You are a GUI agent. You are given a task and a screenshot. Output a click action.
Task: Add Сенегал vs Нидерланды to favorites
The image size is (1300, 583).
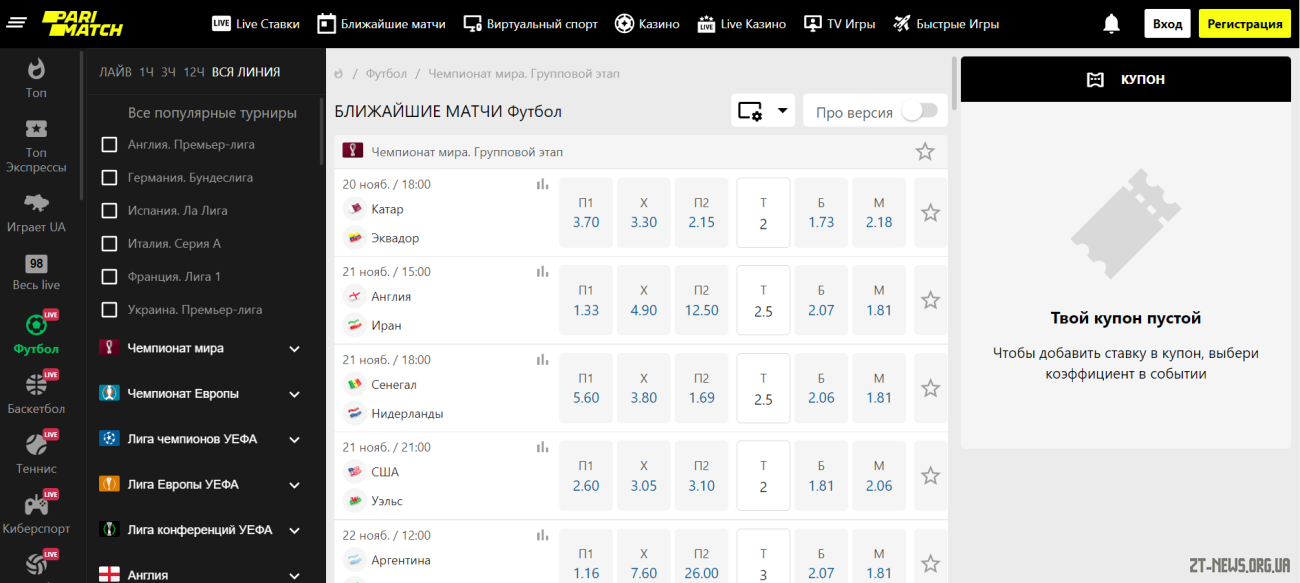(930, 388)
